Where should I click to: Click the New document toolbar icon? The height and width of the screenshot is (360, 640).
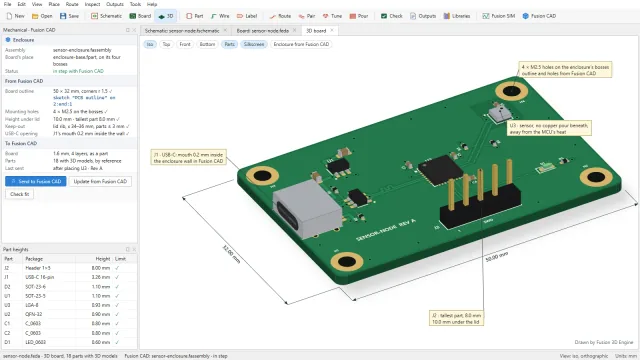(x=16, y=16)
